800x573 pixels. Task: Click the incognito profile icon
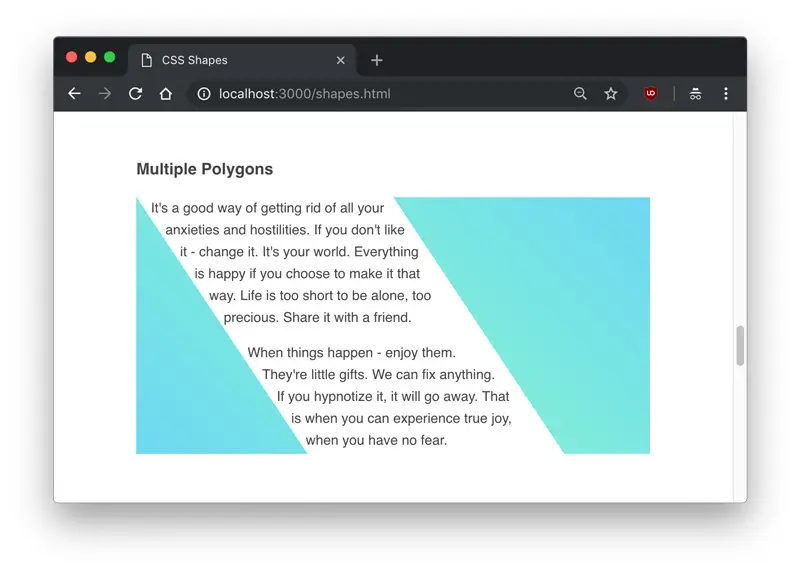(x=695, y=94)
